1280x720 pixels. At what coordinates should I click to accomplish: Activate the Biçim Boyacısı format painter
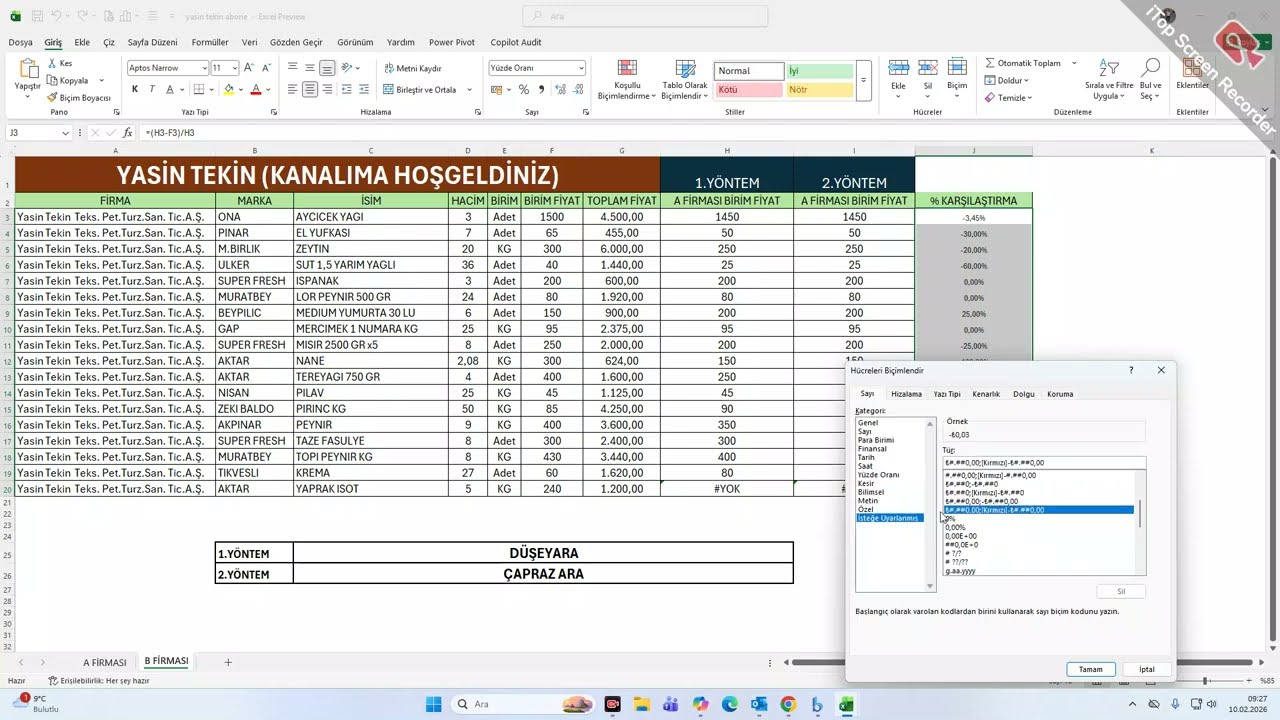[79, 97]
